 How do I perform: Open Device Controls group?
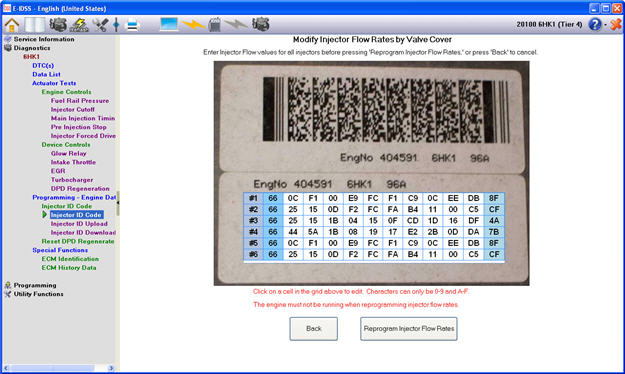tap(66, 144)
